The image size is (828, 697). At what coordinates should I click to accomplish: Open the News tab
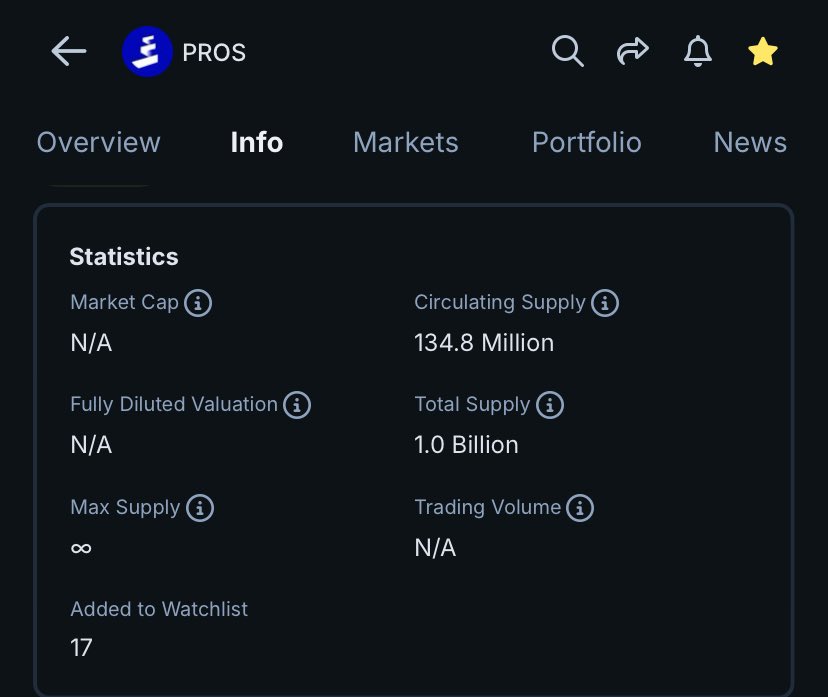[x=750, y=143]
